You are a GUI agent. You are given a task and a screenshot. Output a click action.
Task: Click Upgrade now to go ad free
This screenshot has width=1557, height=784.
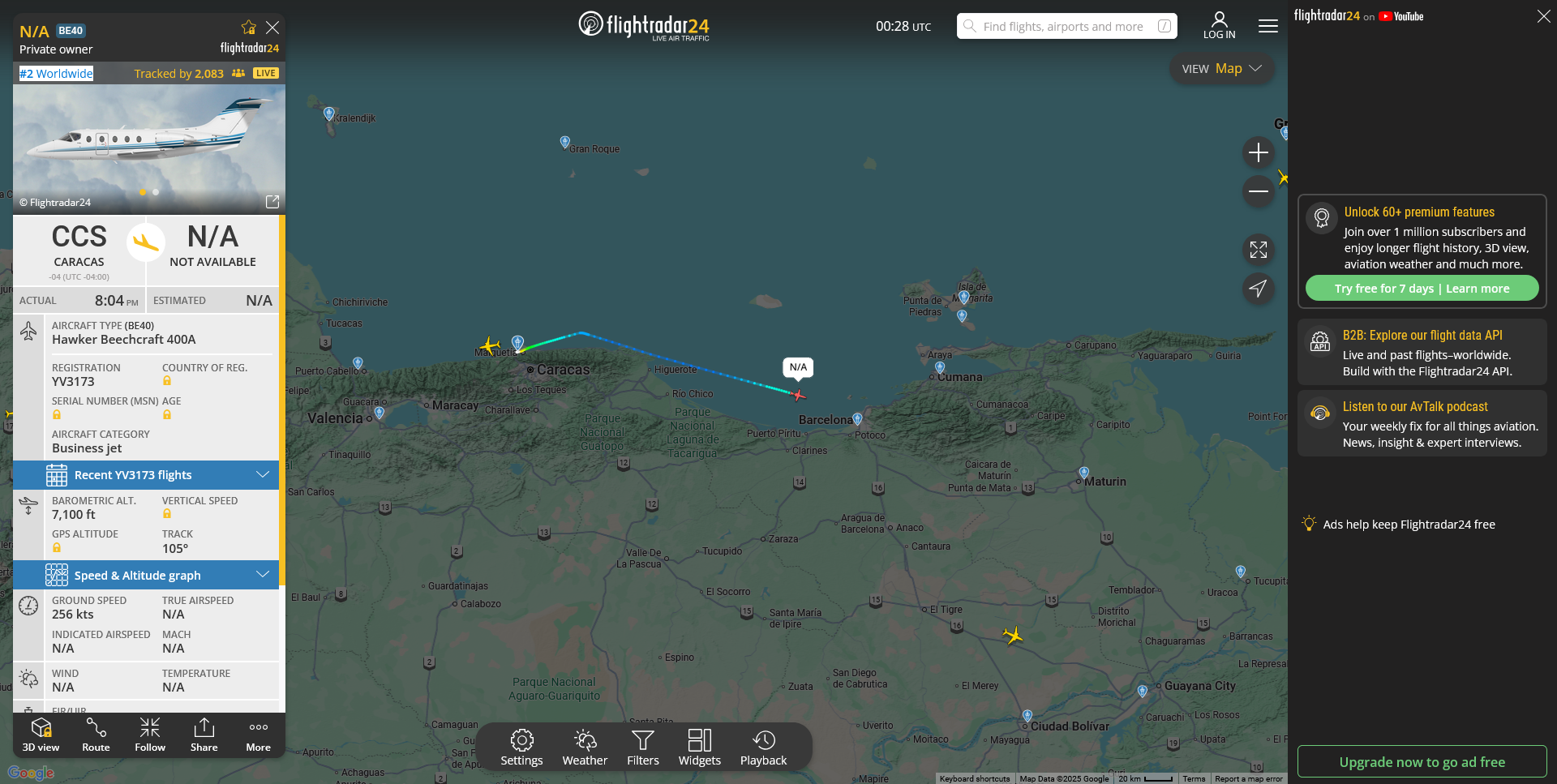coord(1422,762)
